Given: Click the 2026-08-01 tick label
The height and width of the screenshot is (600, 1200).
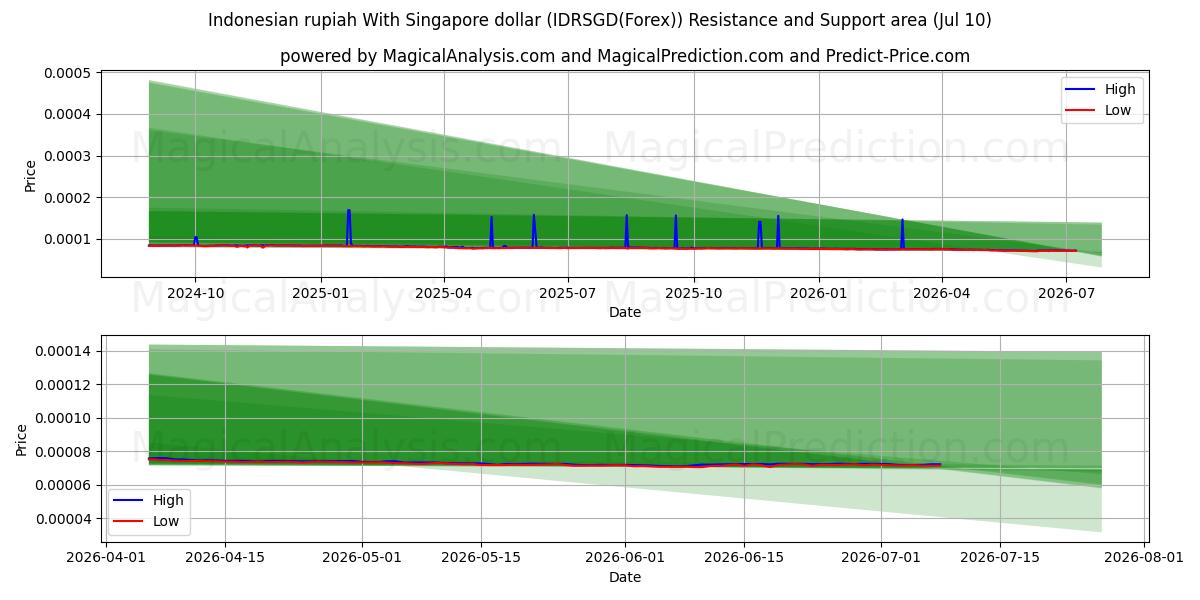Looking at the screenshot, I should 1145,558.
